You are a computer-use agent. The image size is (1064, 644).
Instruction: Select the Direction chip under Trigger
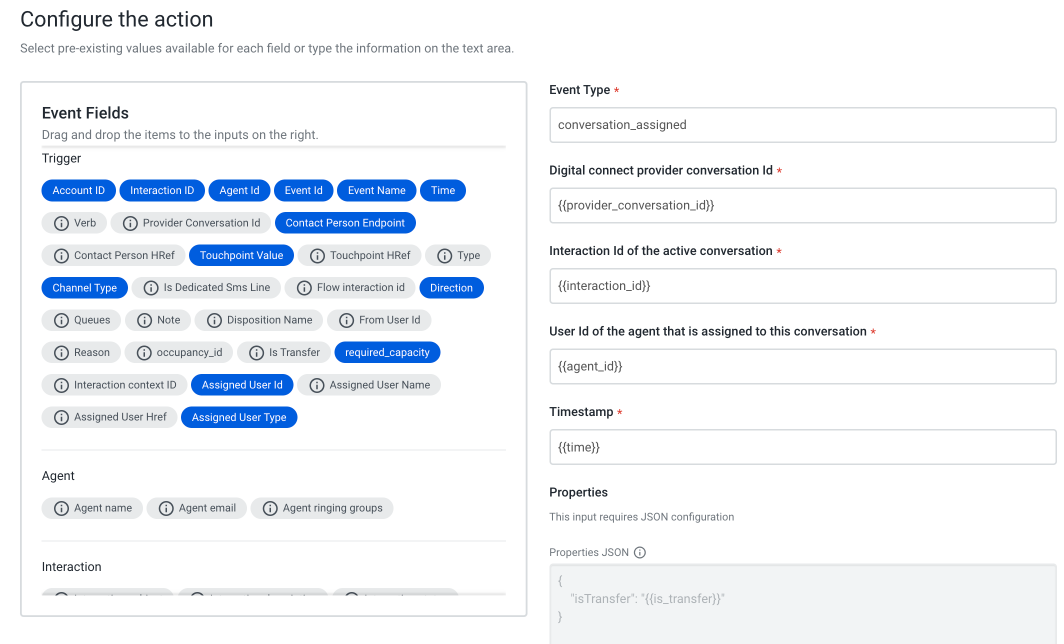[451, 287]
